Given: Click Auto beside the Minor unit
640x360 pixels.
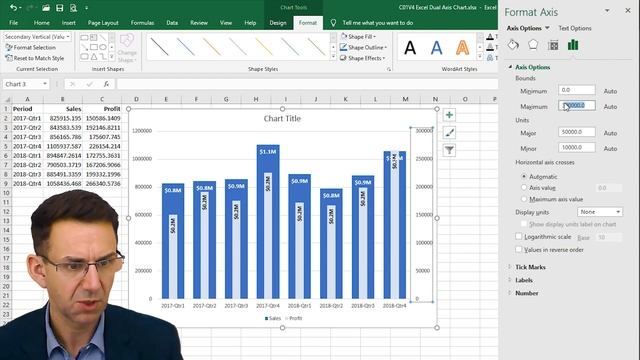Looking at the screenshot, I should (x=610, y=149).
